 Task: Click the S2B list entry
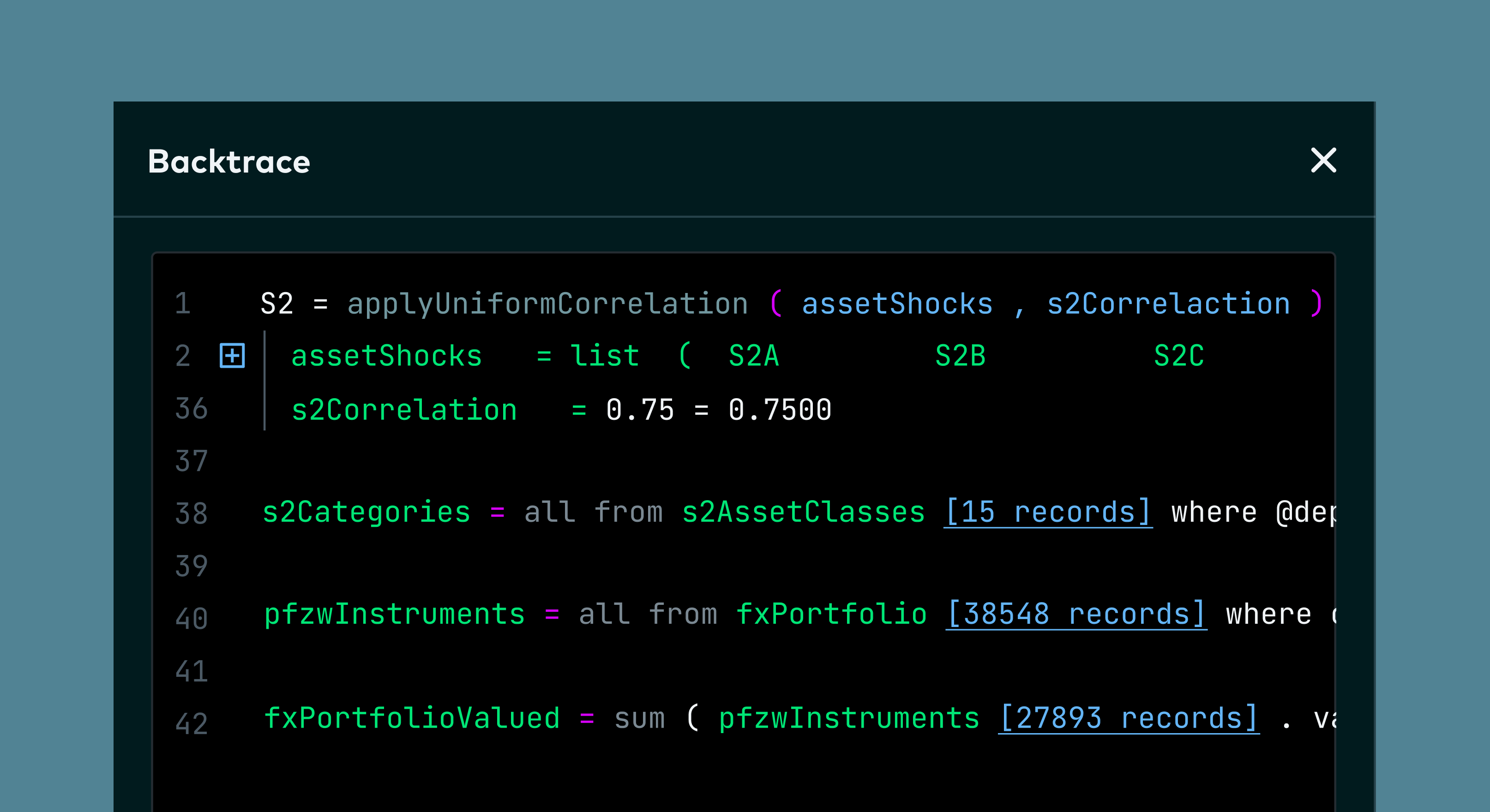pos(960,355)
